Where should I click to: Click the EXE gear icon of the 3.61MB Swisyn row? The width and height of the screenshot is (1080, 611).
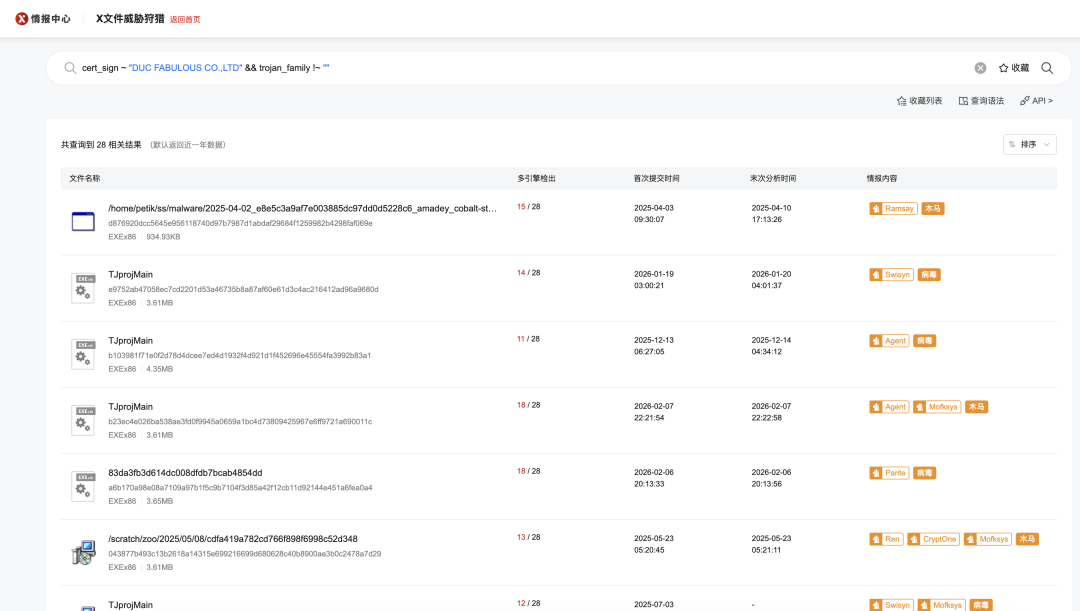pos(83,287)
